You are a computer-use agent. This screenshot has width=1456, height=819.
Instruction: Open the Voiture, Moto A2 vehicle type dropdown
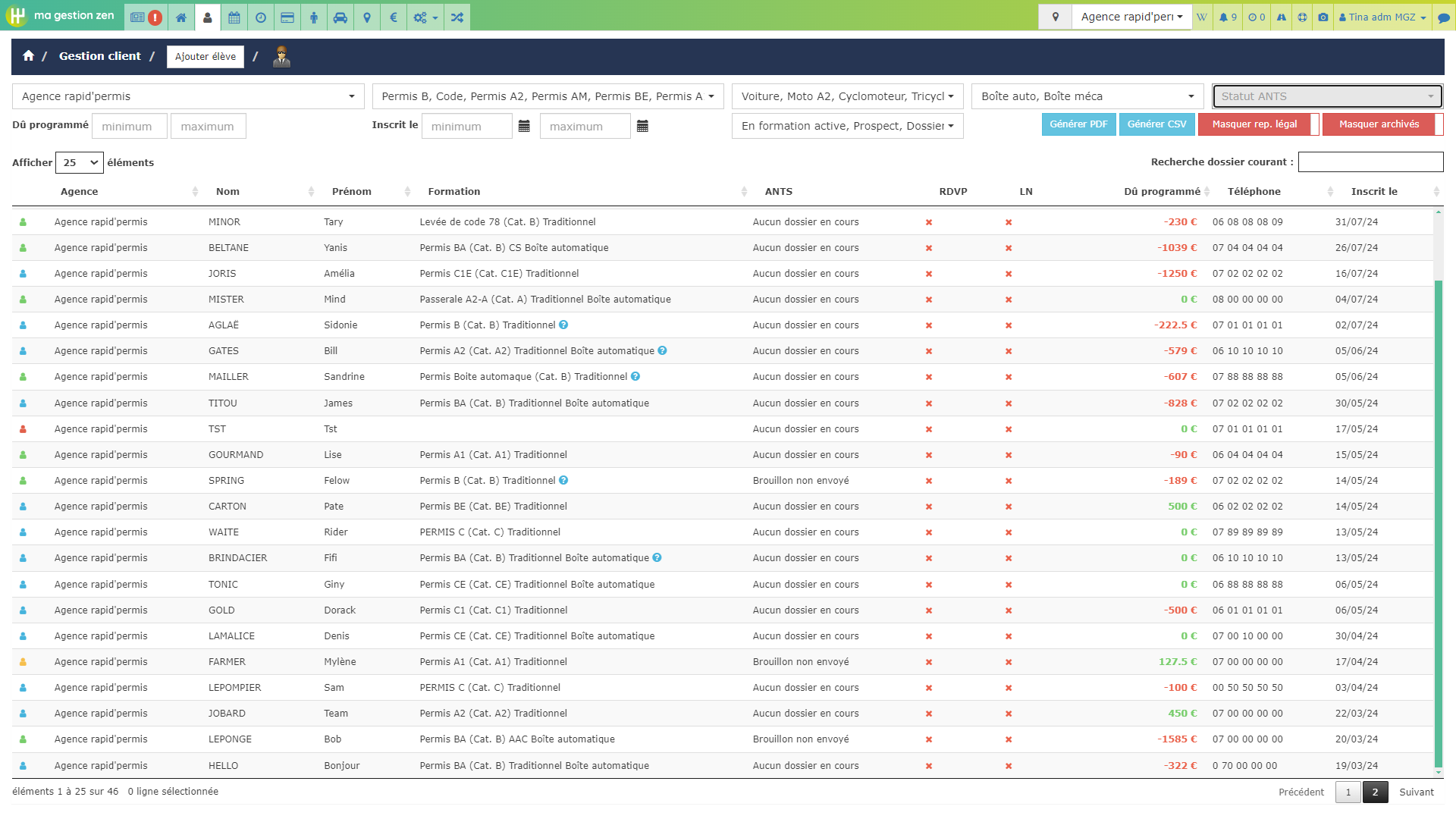click(x=847, y=96)
